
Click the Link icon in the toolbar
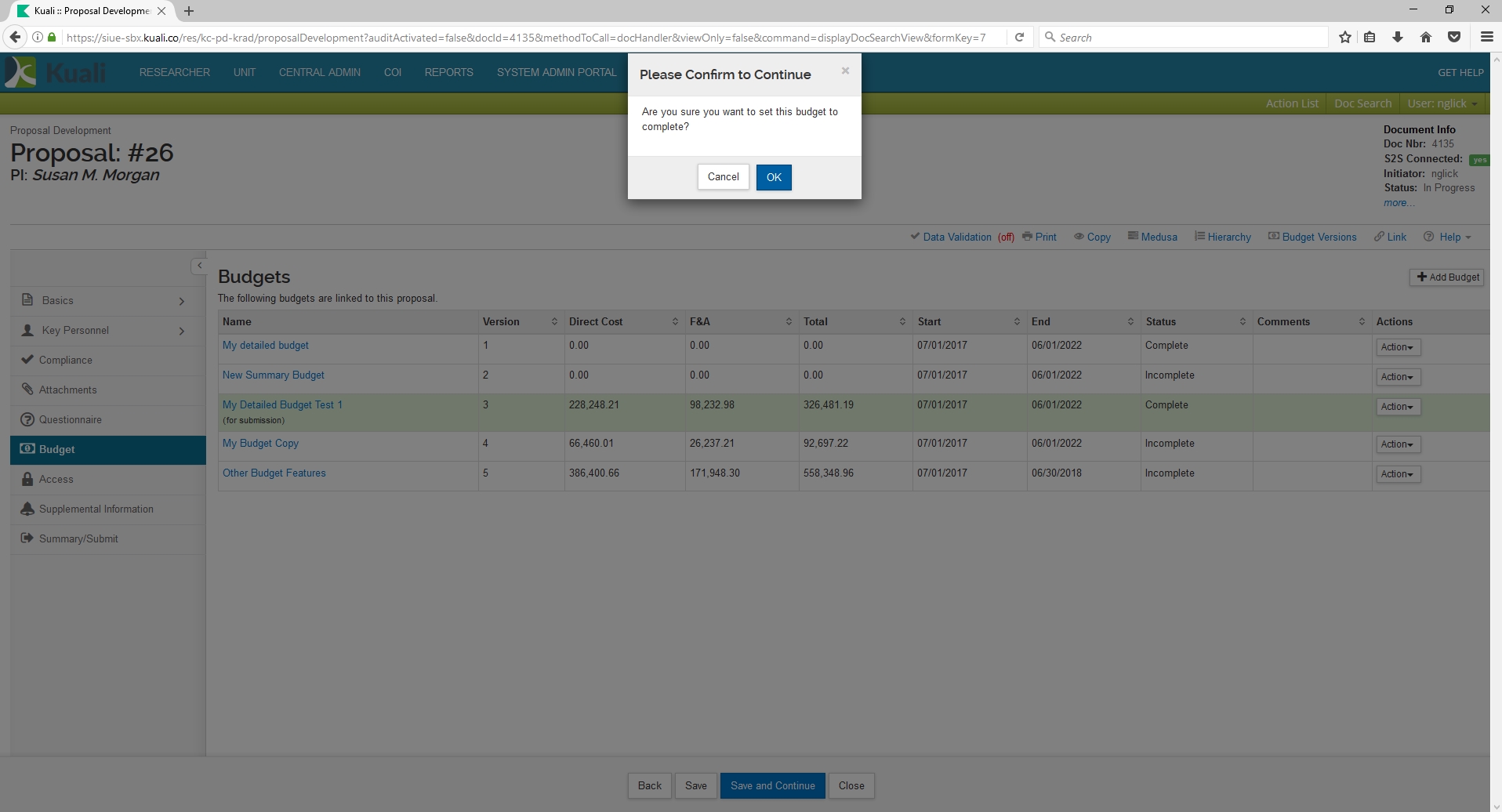click(1380, 237)
